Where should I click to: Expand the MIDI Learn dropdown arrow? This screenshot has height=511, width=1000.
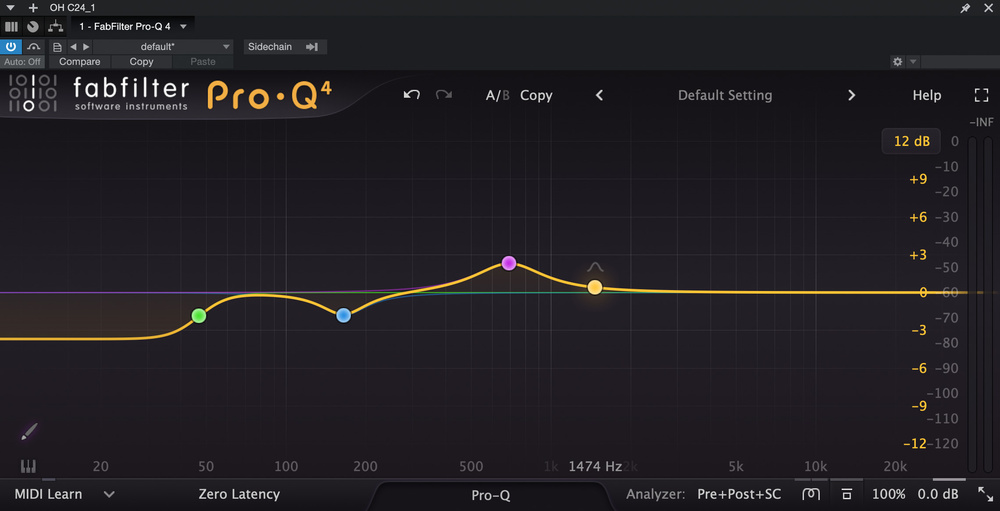pos(109,494)
